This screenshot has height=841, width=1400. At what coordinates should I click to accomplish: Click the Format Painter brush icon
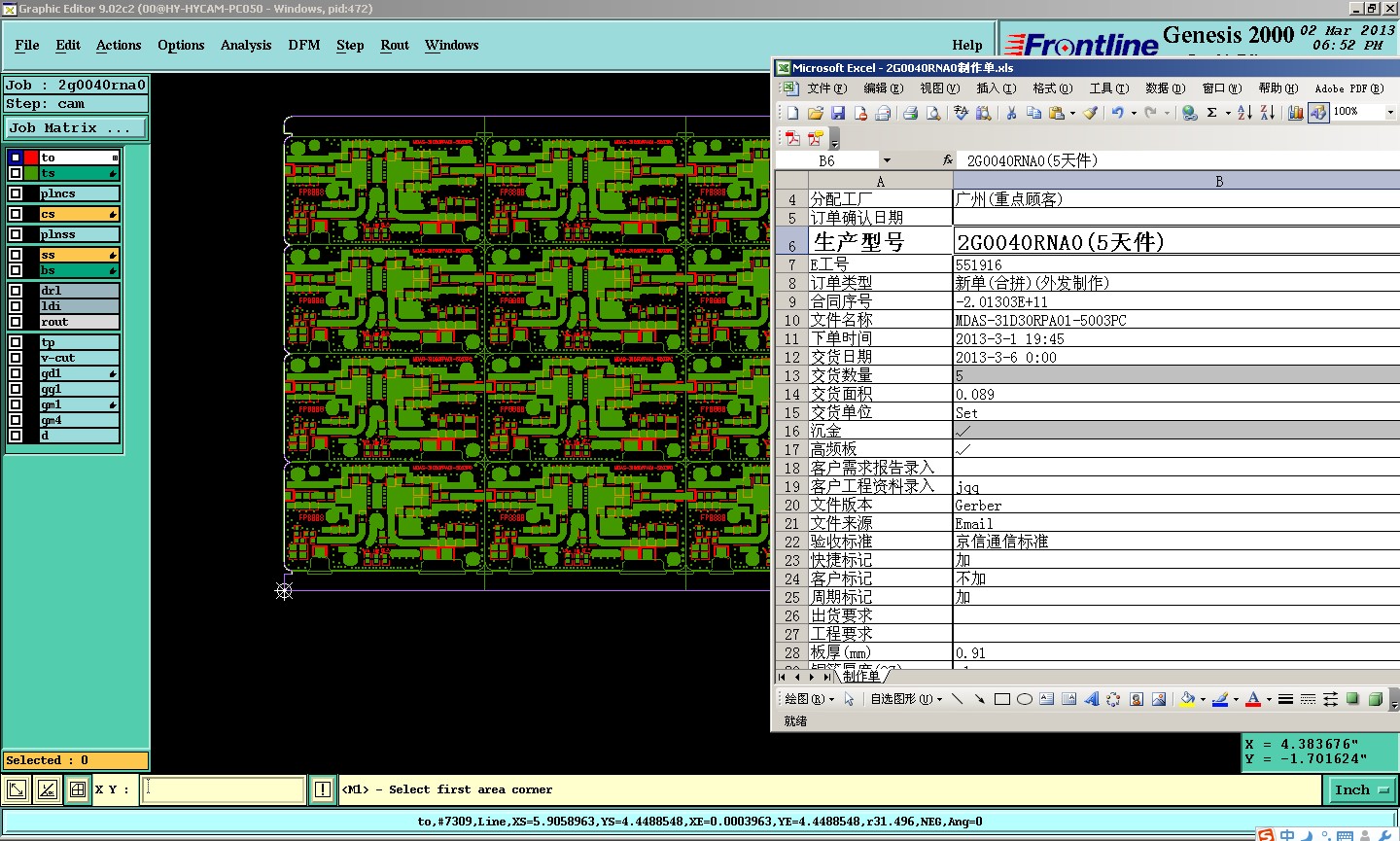[x=1091, y=113]
